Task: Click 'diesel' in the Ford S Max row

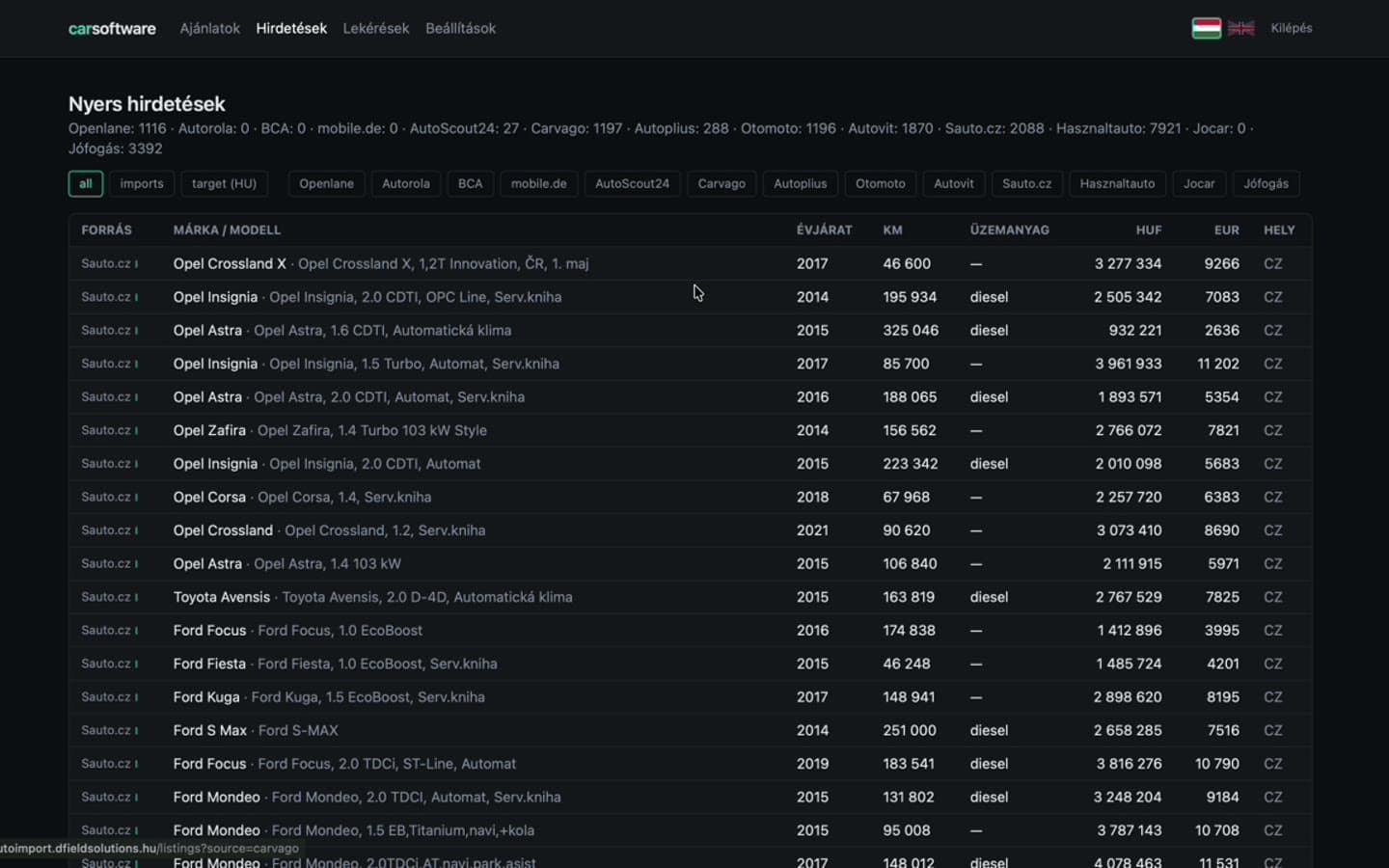Action: [x=989, y=730]
